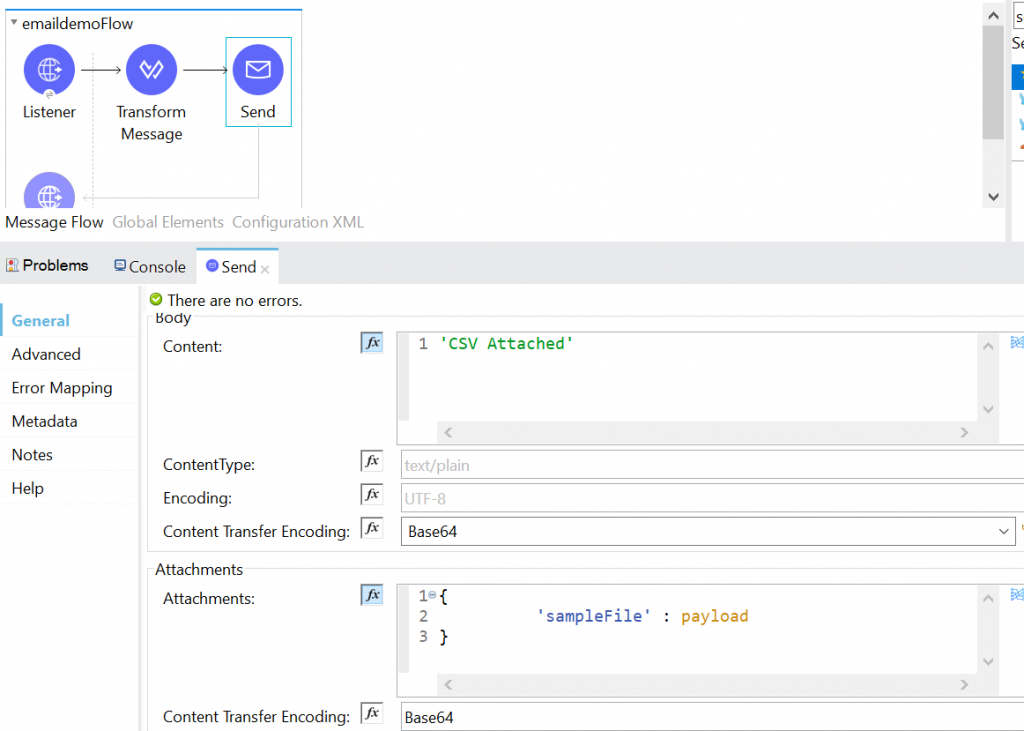This screenshot has height=731, width=1024.
Task: Click the fx icon next to Encoding
Action: [x=371, y=494]
